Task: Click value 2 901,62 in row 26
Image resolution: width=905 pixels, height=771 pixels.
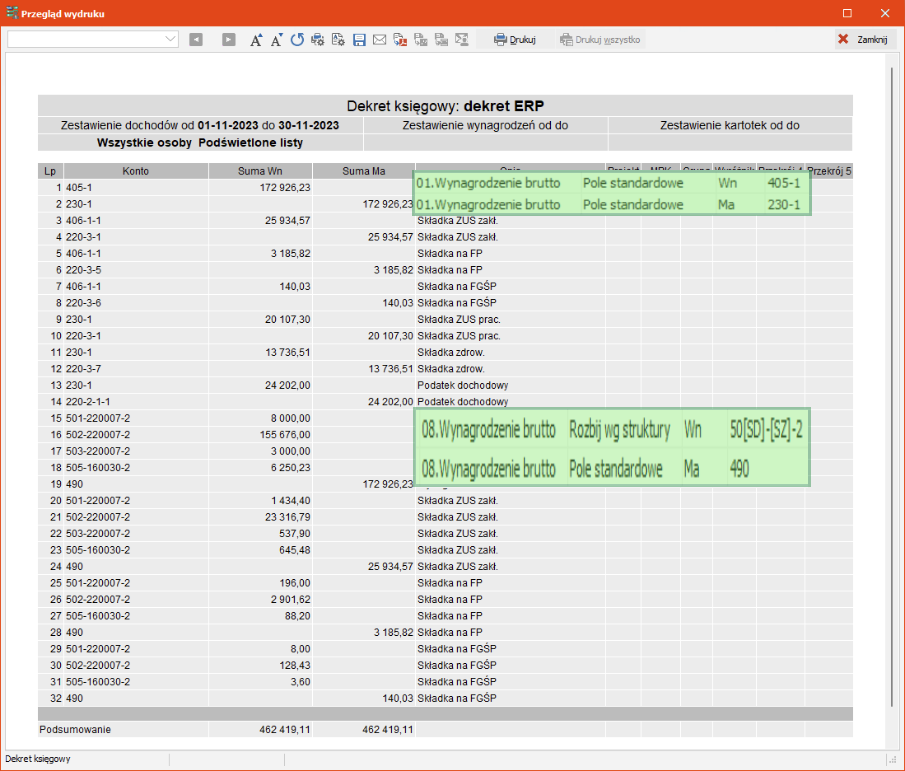Action: coord(290,600)
